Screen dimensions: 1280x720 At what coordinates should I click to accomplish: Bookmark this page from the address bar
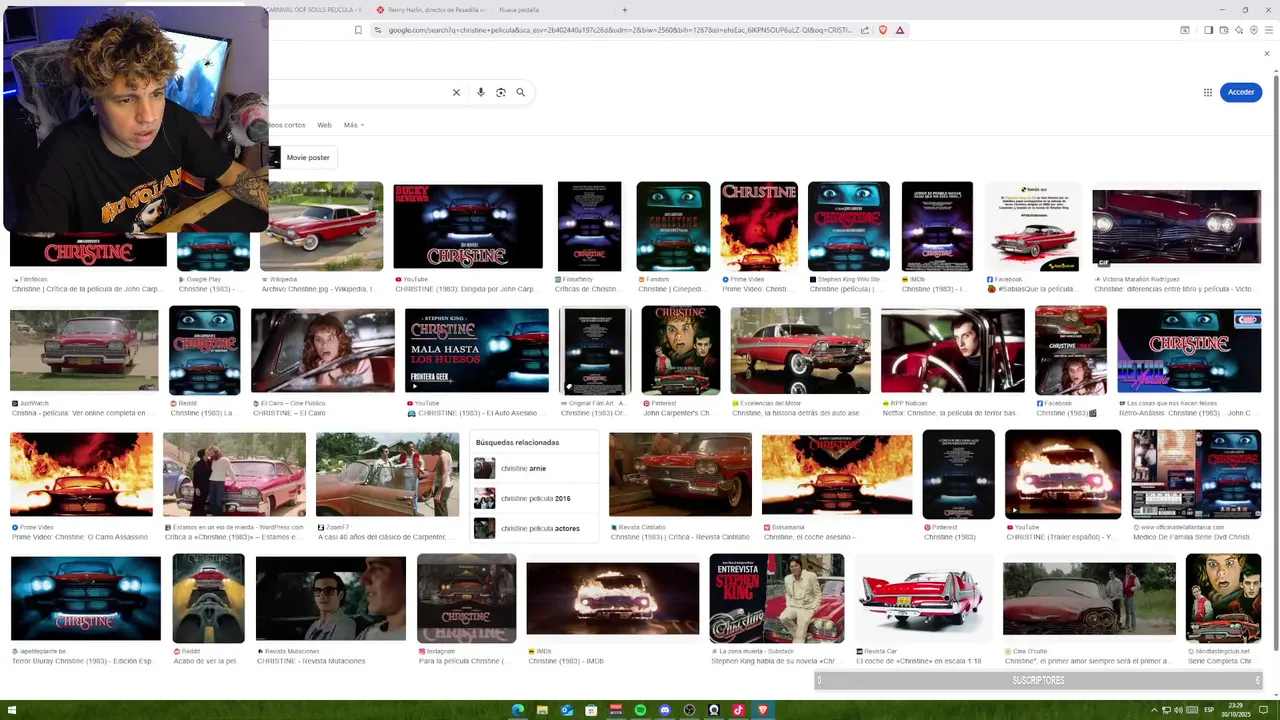point(358,30)
